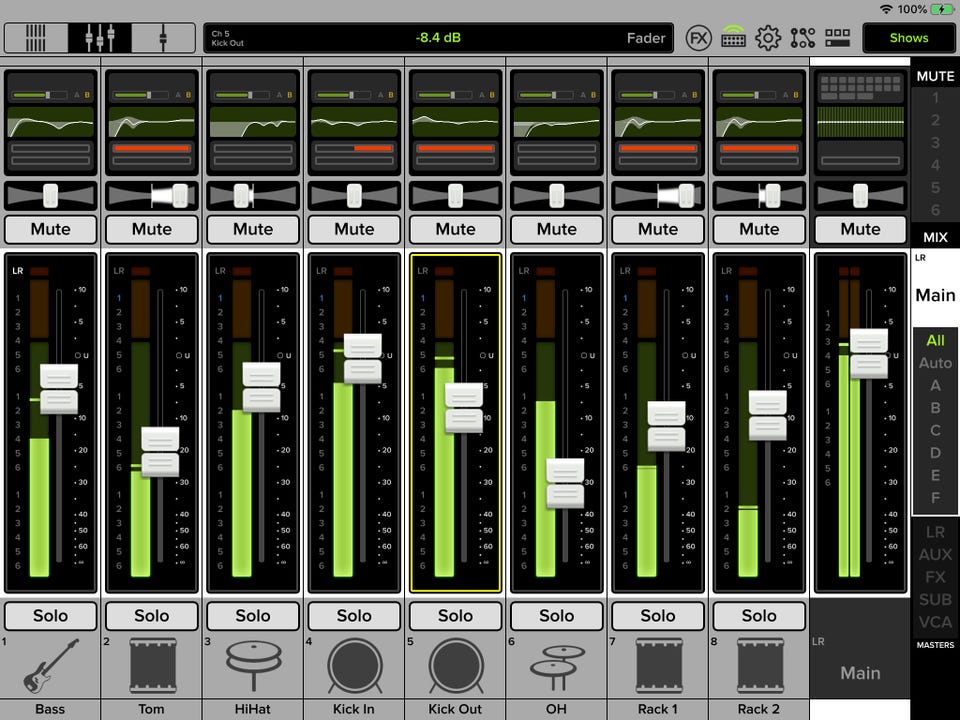Open the Main mix selector
This screenshot has height=720, width=960.
click(x=935, y=295)
